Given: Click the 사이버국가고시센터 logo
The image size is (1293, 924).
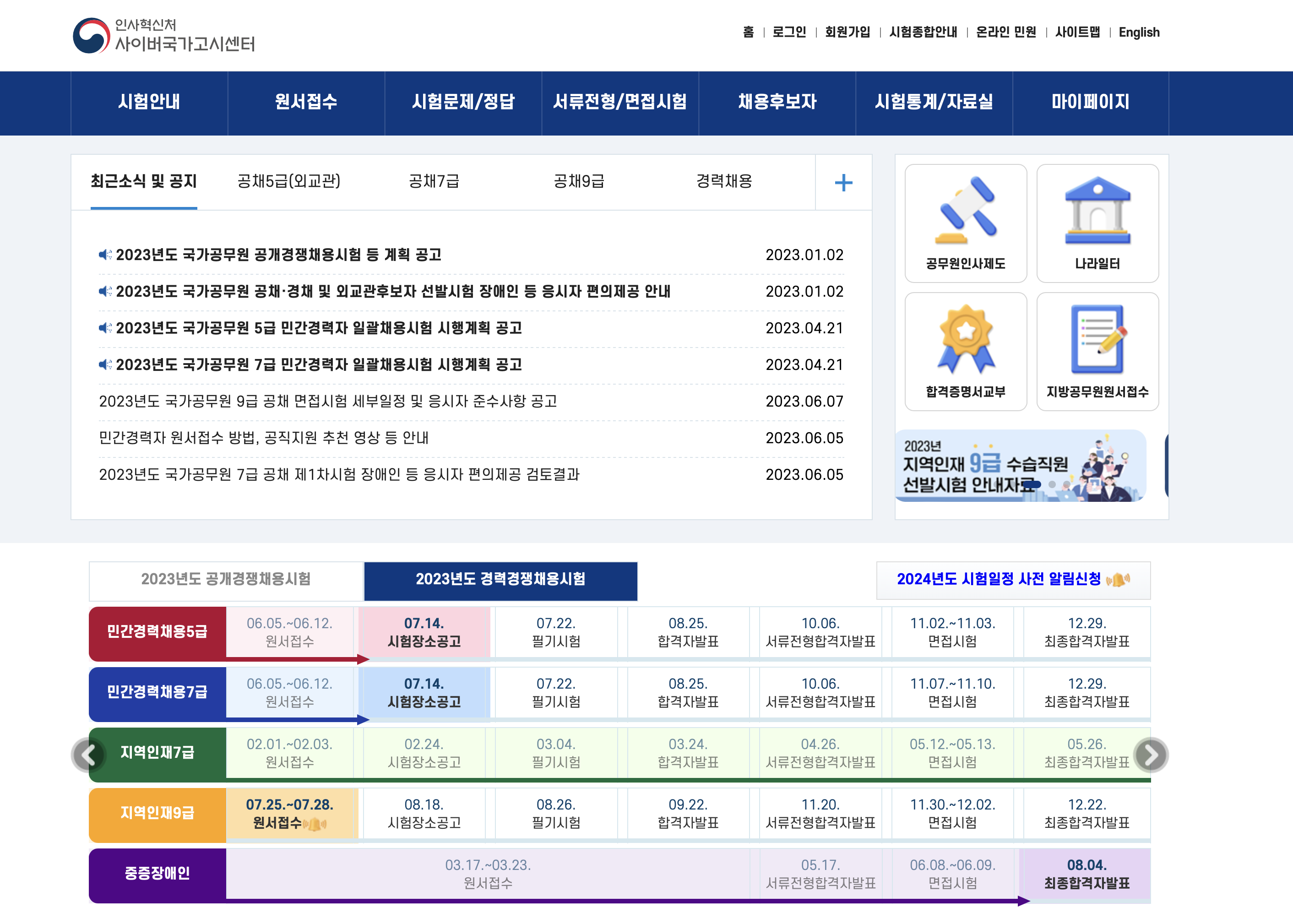Looking at the screenshot, I should pos(164,35).
